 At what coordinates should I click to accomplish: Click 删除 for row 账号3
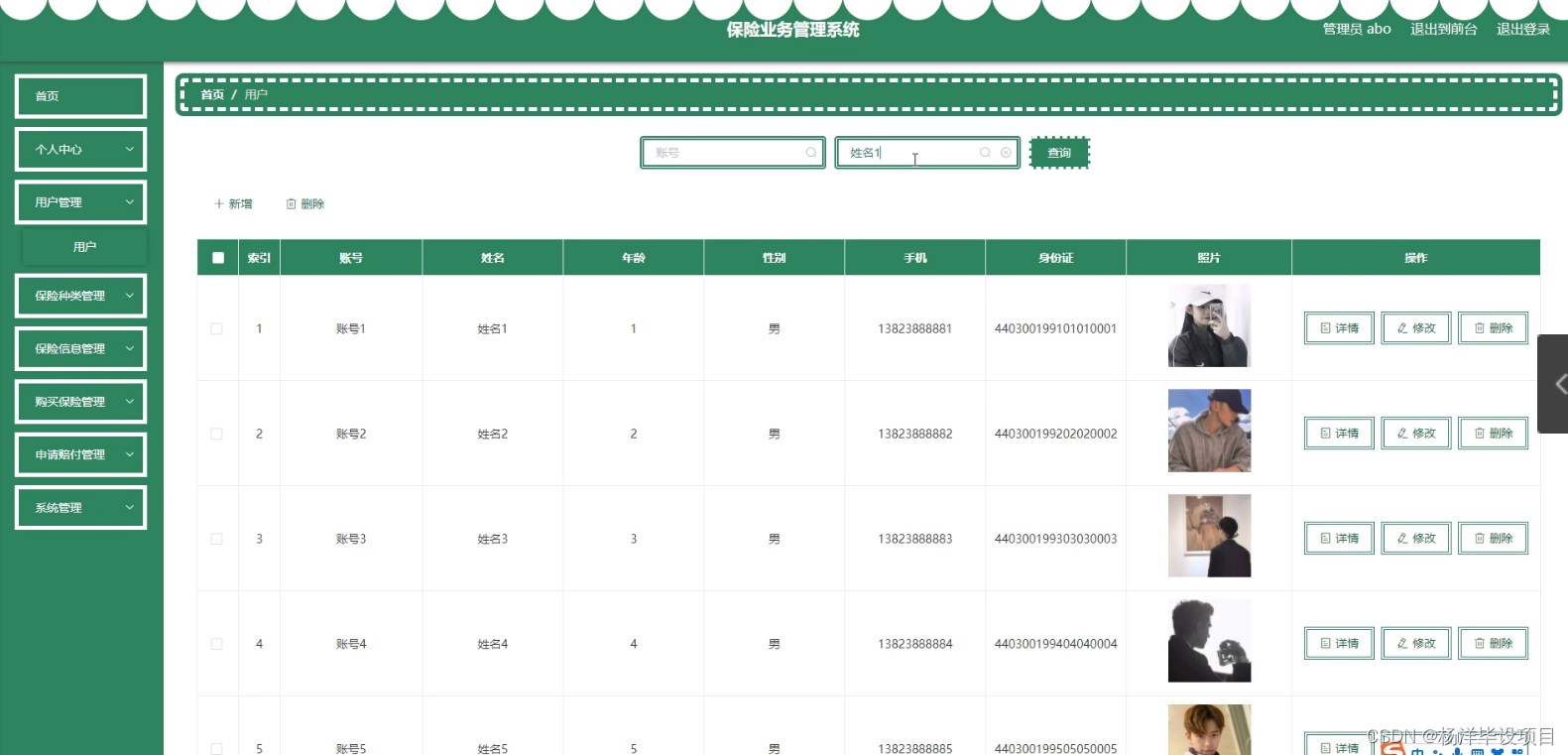[x=1493, y=539]
